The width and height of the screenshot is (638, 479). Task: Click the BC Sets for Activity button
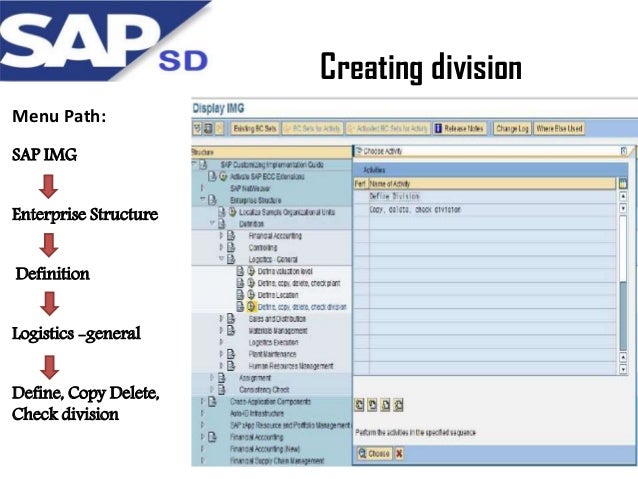[x=312, y=129]
